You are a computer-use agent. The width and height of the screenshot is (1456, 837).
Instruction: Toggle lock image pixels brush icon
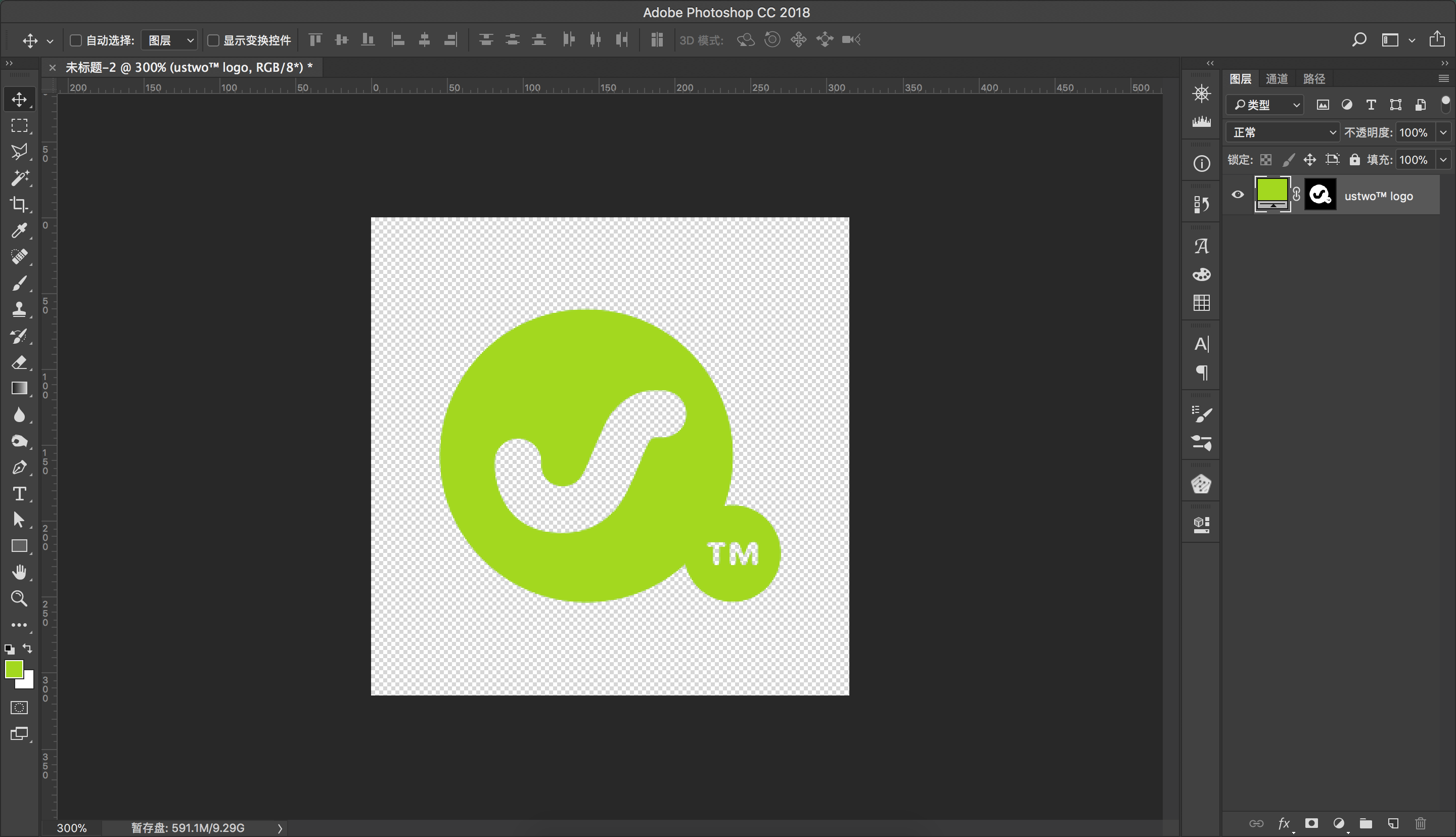coord(1288,160)
